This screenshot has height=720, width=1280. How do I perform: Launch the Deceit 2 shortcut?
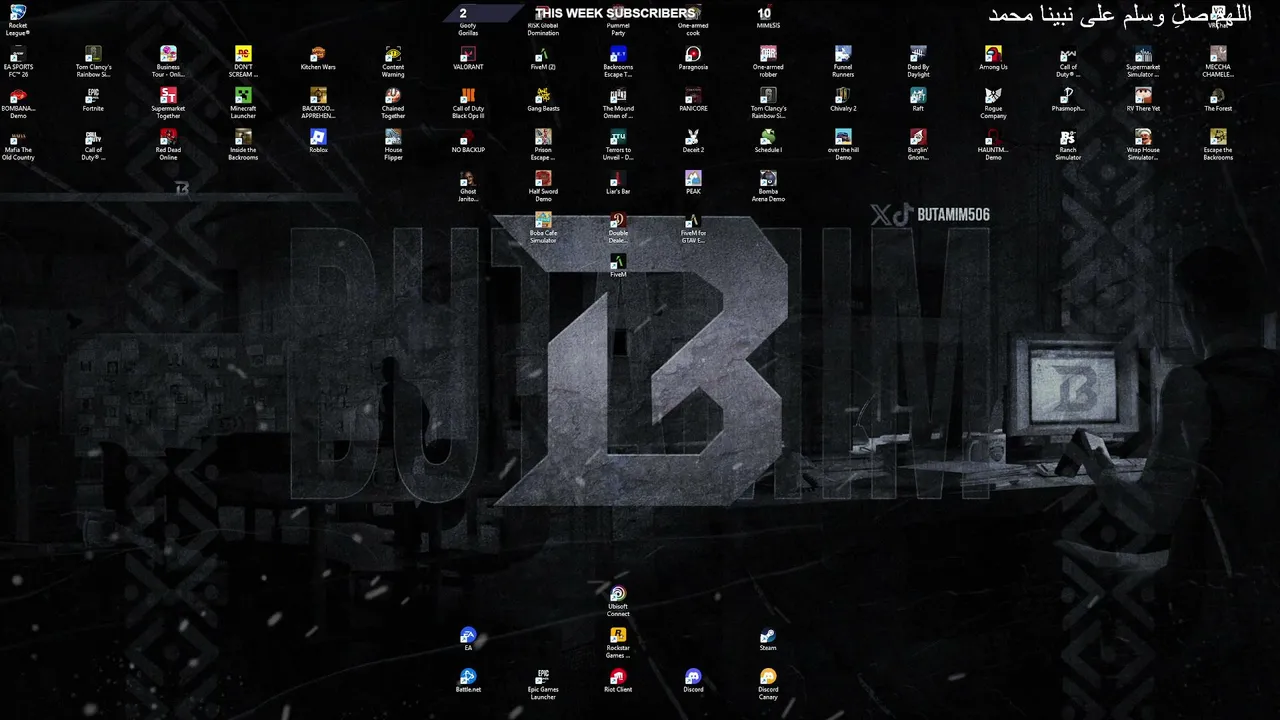tap(693, 141)
